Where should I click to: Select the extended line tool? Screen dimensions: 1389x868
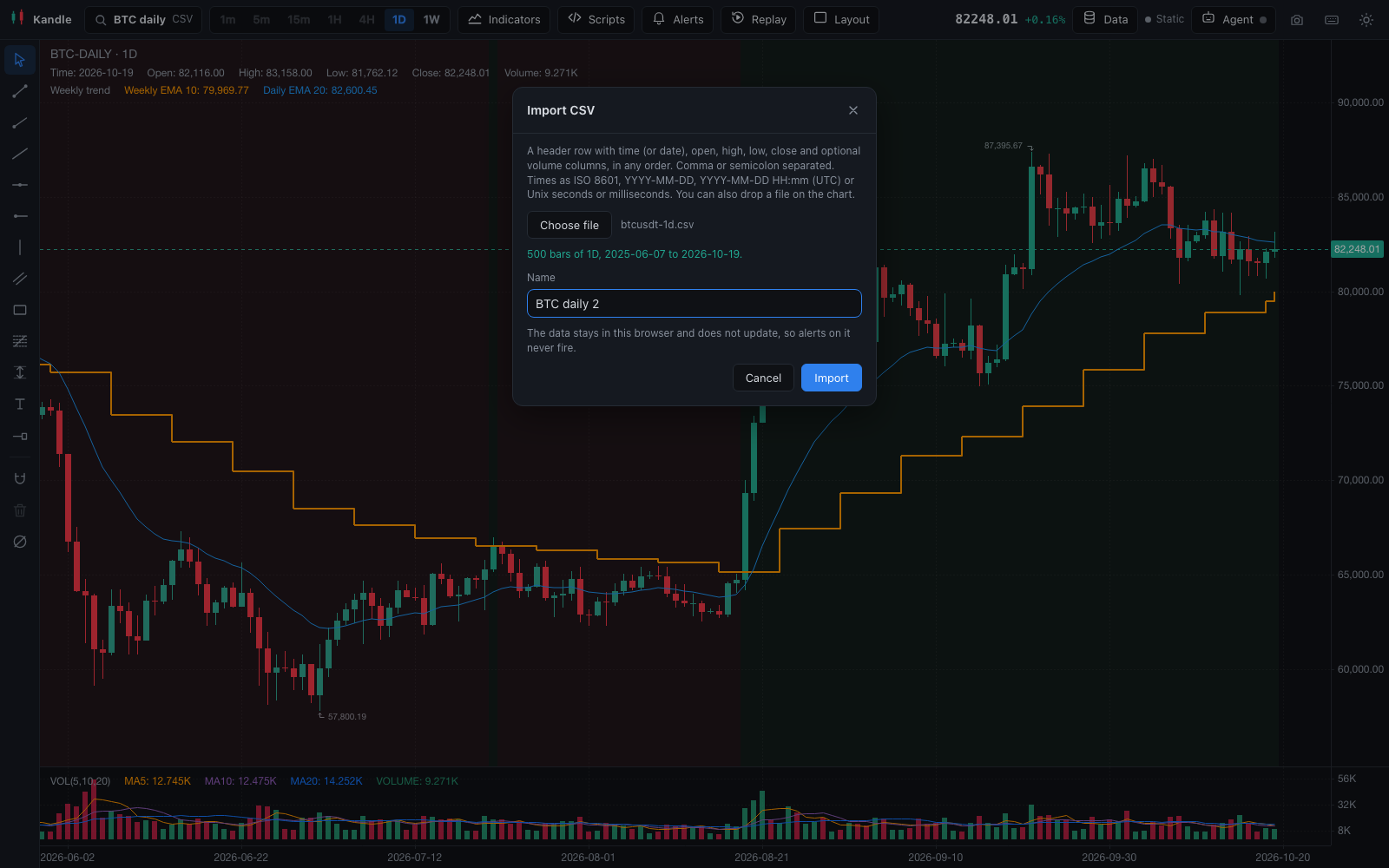(x=20, y=154)
